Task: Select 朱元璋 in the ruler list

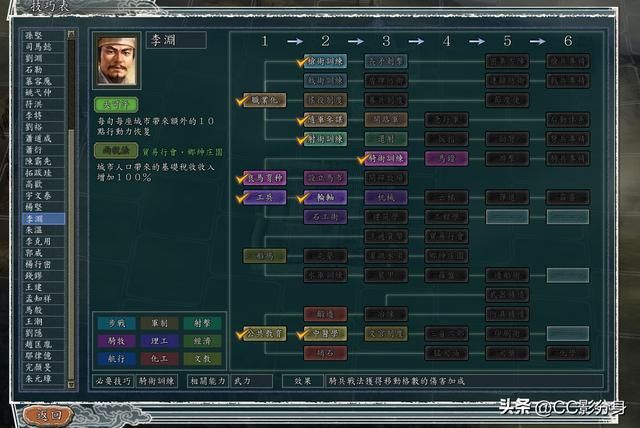Action: pos(43,379)
